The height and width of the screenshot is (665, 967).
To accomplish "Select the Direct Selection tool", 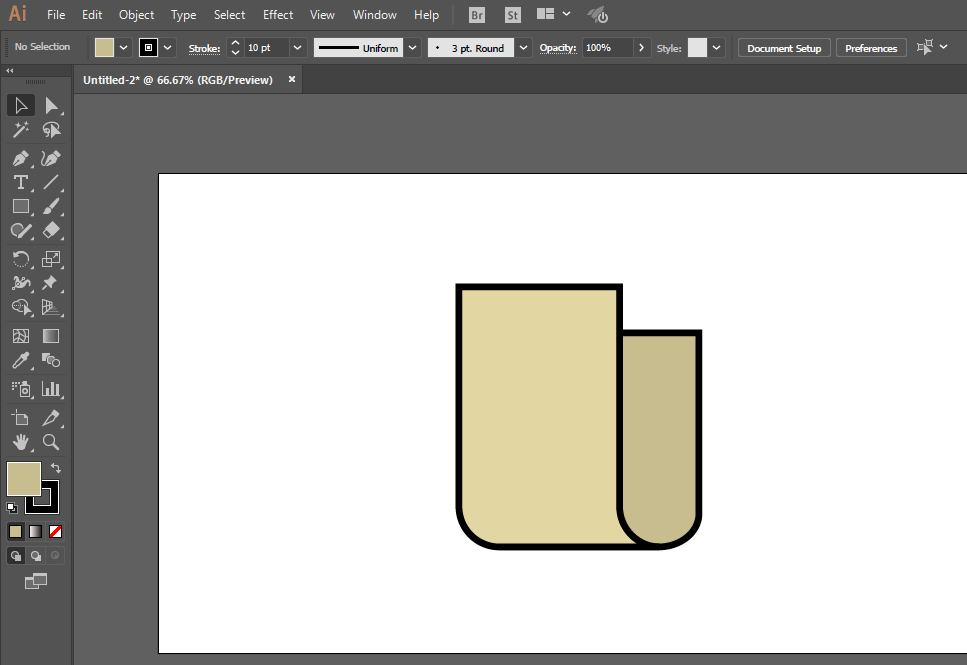I will pyautogui.click(x=51, y=106).
